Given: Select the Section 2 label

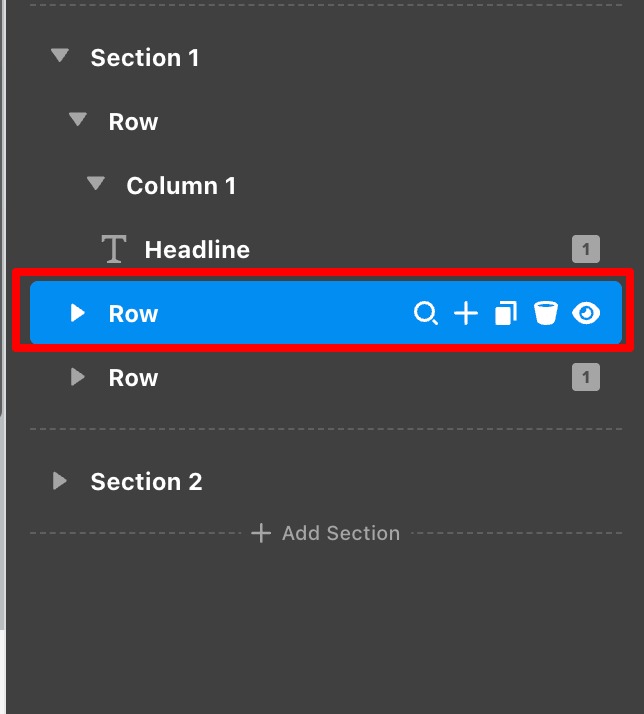Looking at the screenshot, I should 146,481.
